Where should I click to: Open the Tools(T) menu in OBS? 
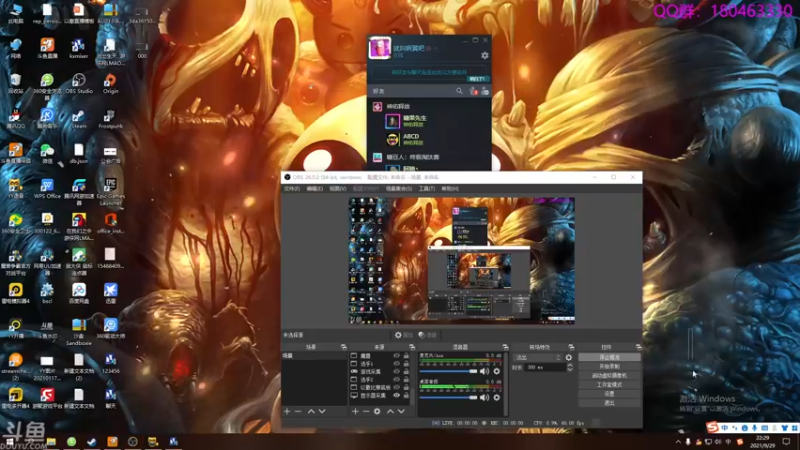click(427, 189)
